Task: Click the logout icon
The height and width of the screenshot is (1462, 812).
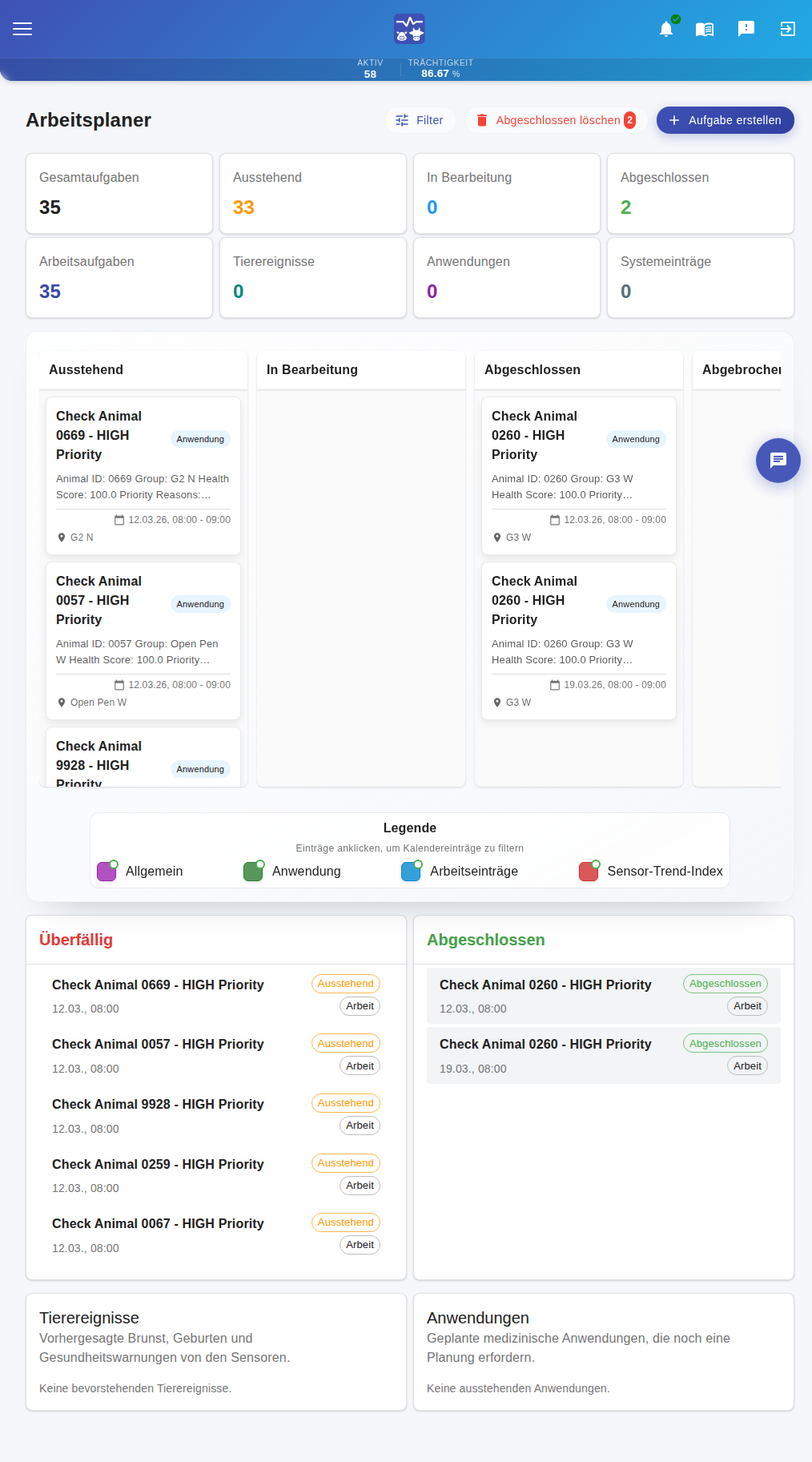Action: (788, 29)
